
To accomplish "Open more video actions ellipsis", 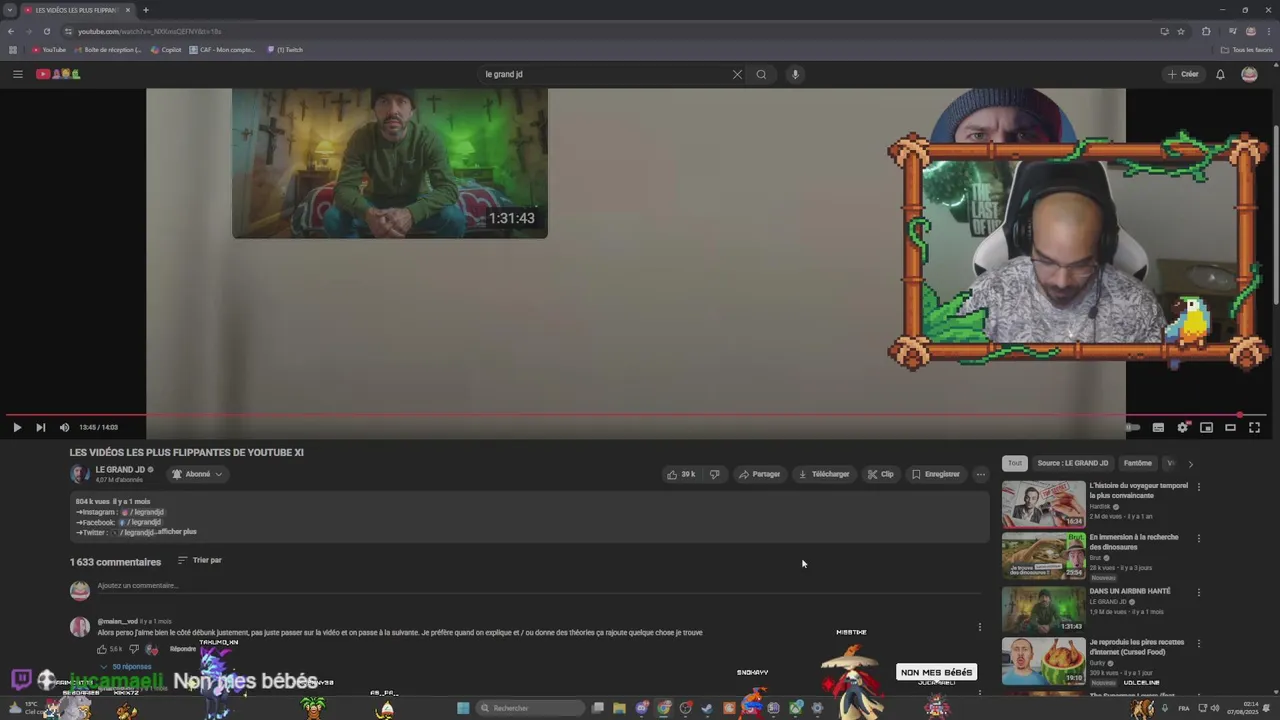I will [980, 474].
